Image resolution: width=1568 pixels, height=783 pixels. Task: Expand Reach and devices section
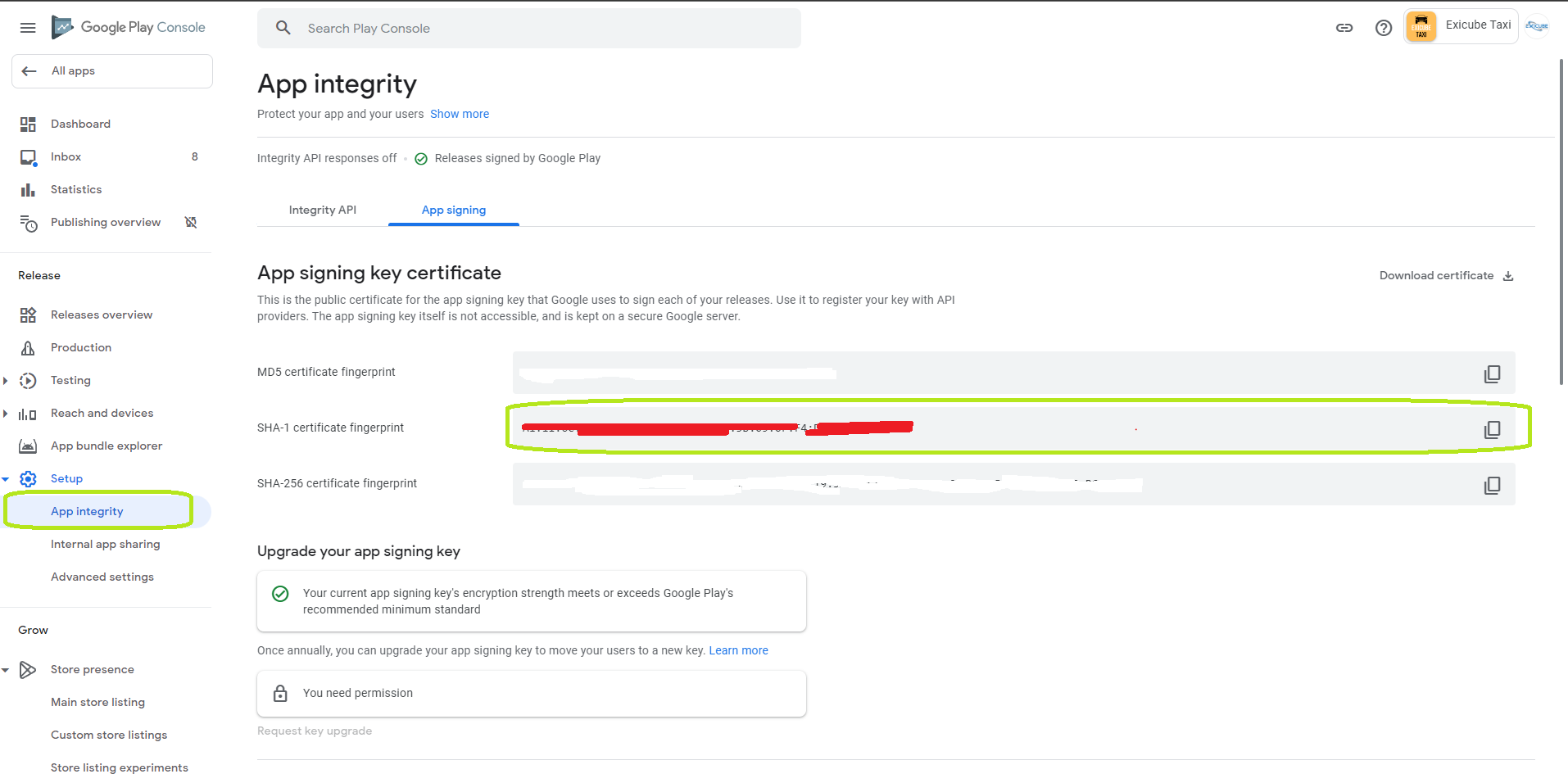(x=6, y=414)
